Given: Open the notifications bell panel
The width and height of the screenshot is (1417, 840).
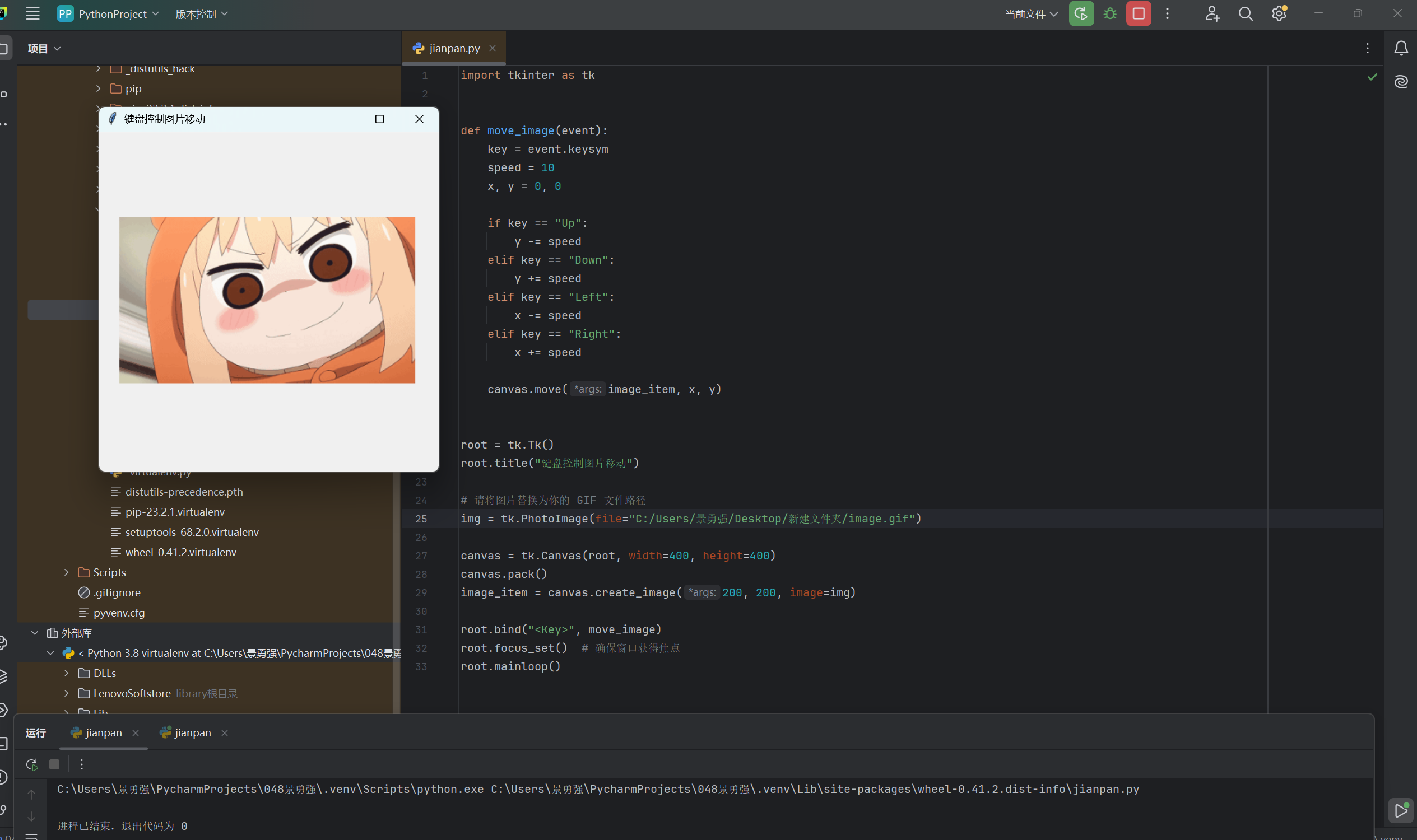Looking at the screenshot, I should 1401,49.
